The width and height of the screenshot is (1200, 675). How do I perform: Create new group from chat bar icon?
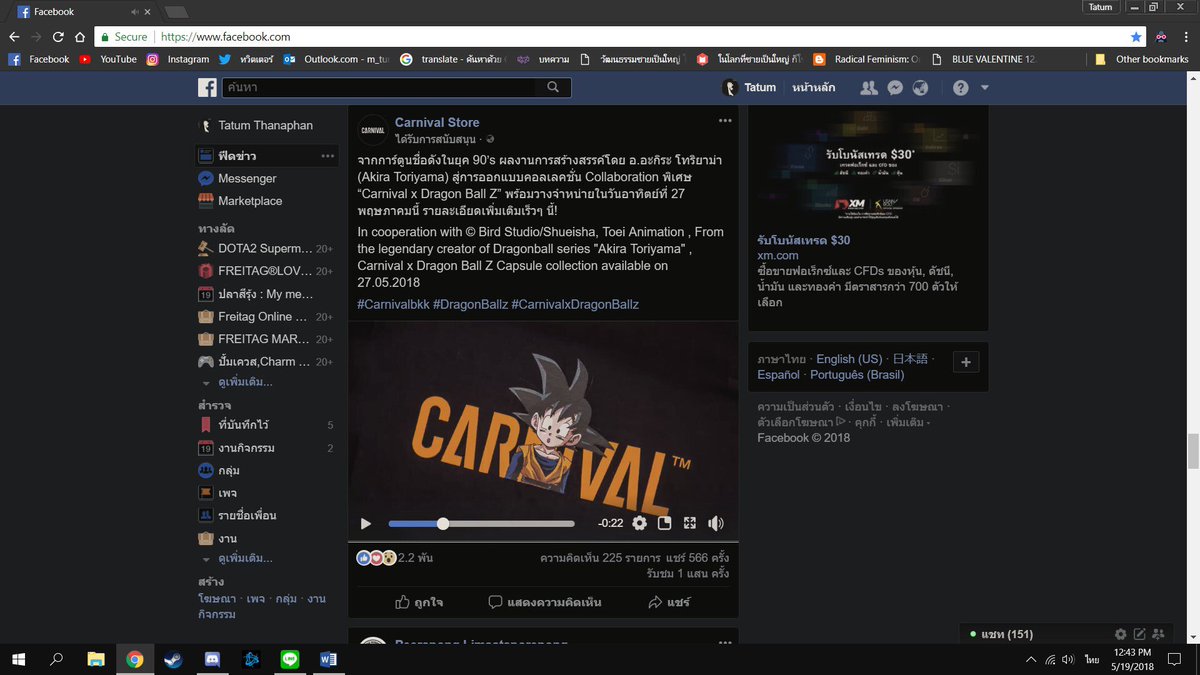coord(1159,634)
